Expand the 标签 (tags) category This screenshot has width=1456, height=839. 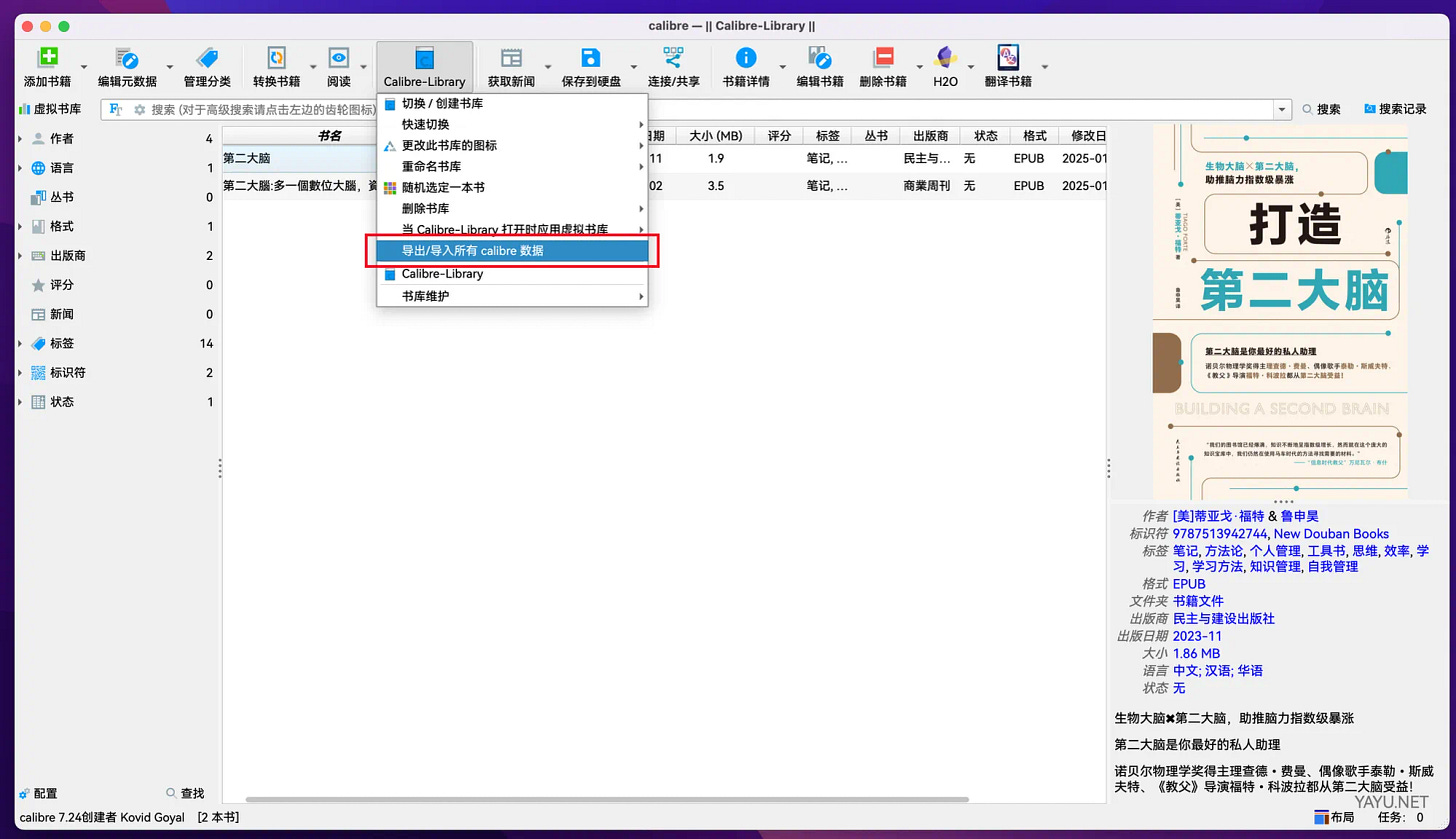[x=20, y=343]
